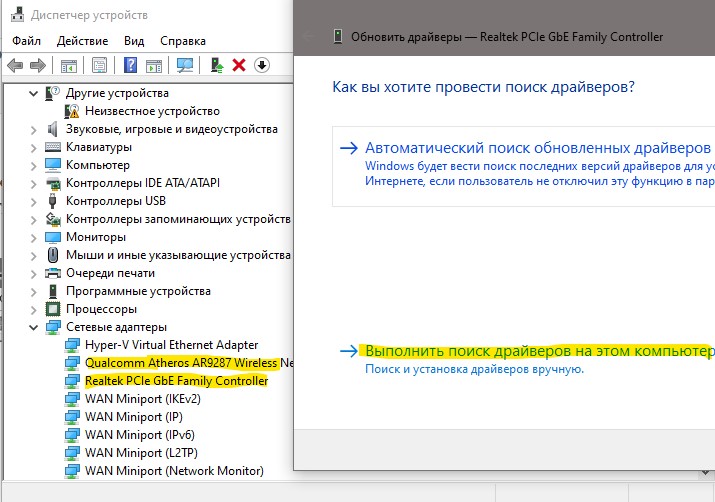715x502 pixels.
Task: Collapse the Сетевые адаптеры category
Action: [33, 327]
